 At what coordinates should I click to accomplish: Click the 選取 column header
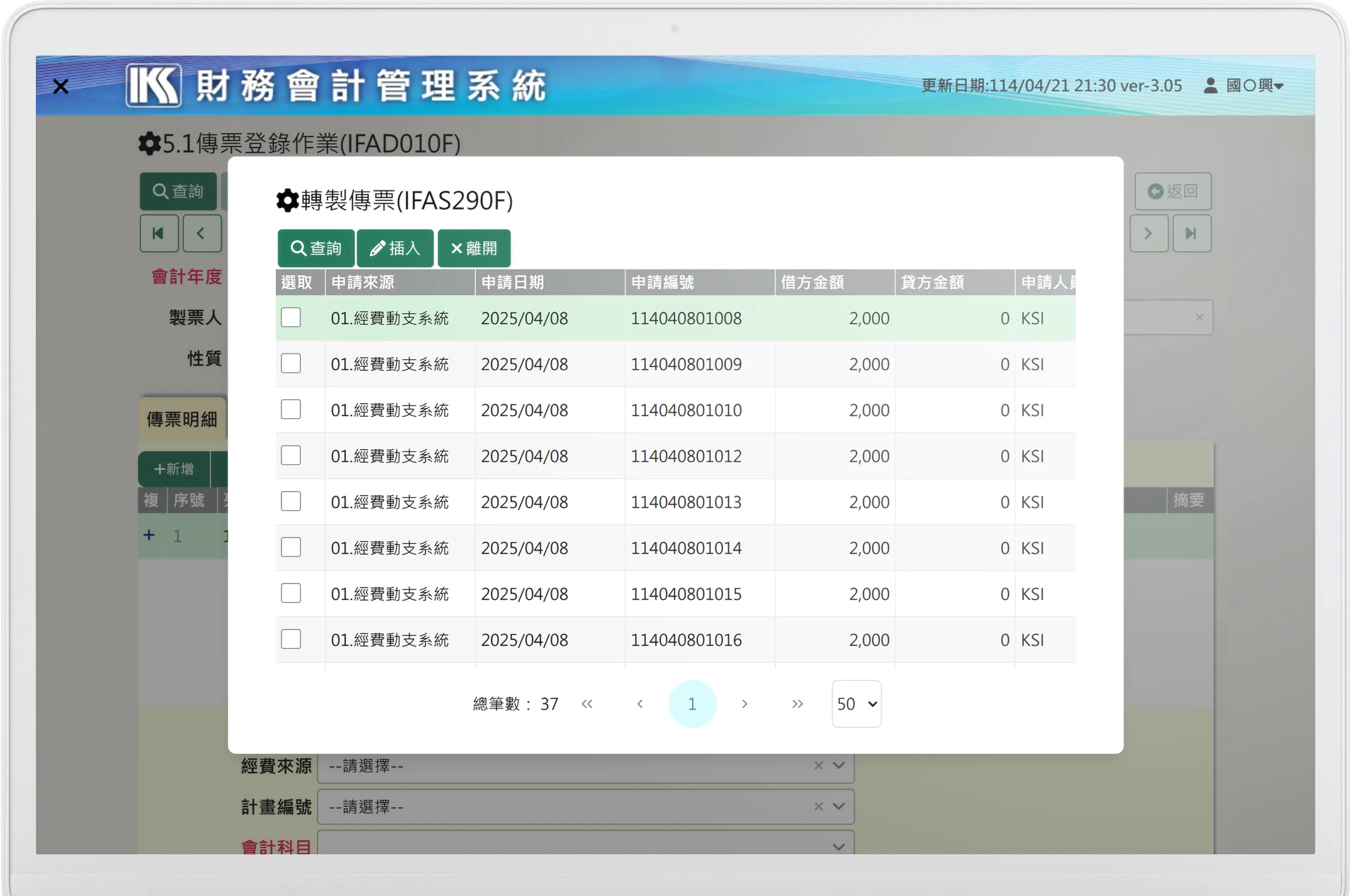(x=301, y=282)
